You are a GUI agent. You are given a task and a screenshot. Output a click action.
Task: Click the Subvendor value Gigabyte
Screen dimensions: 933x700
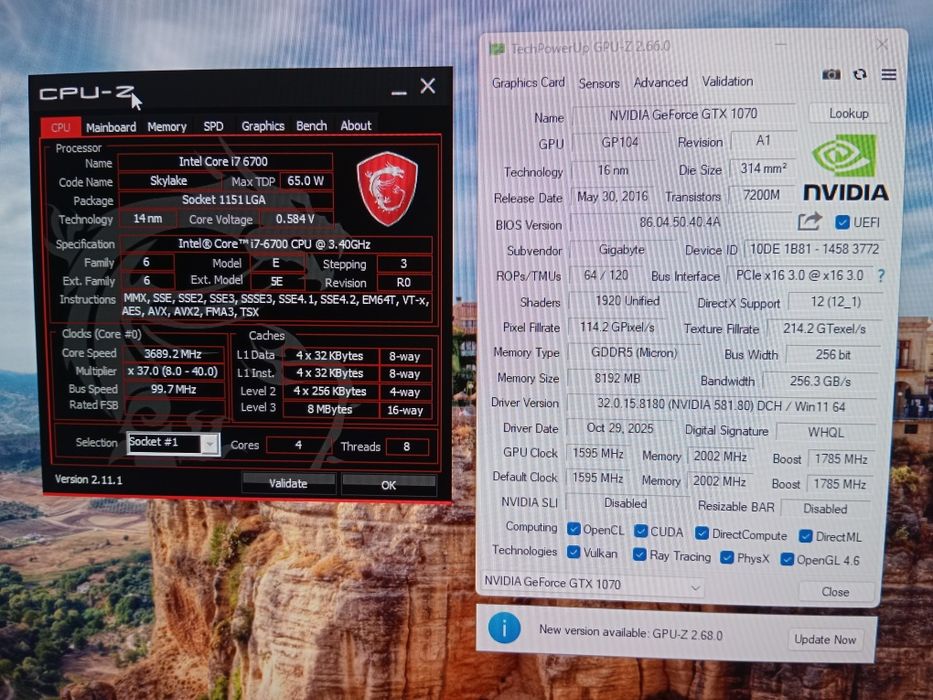[x=621, y=249]
